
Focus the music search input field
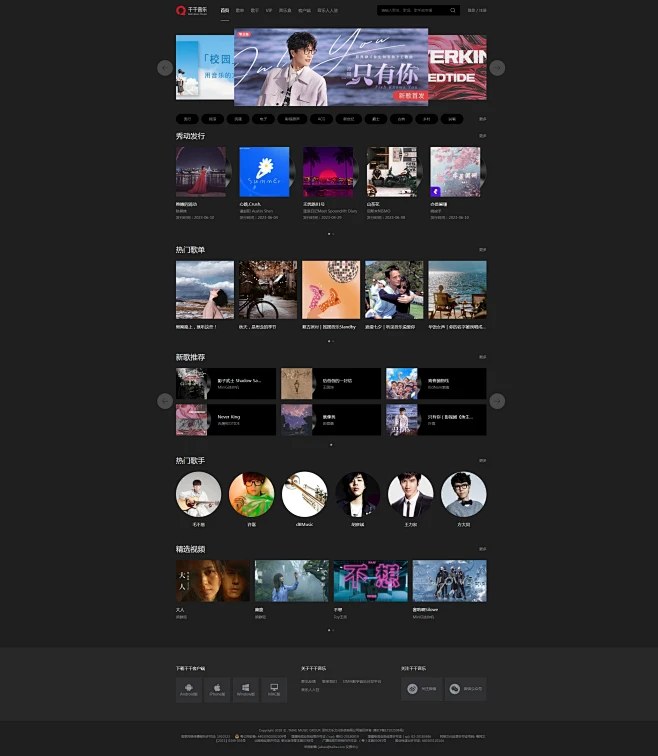[x=412, y=10]
